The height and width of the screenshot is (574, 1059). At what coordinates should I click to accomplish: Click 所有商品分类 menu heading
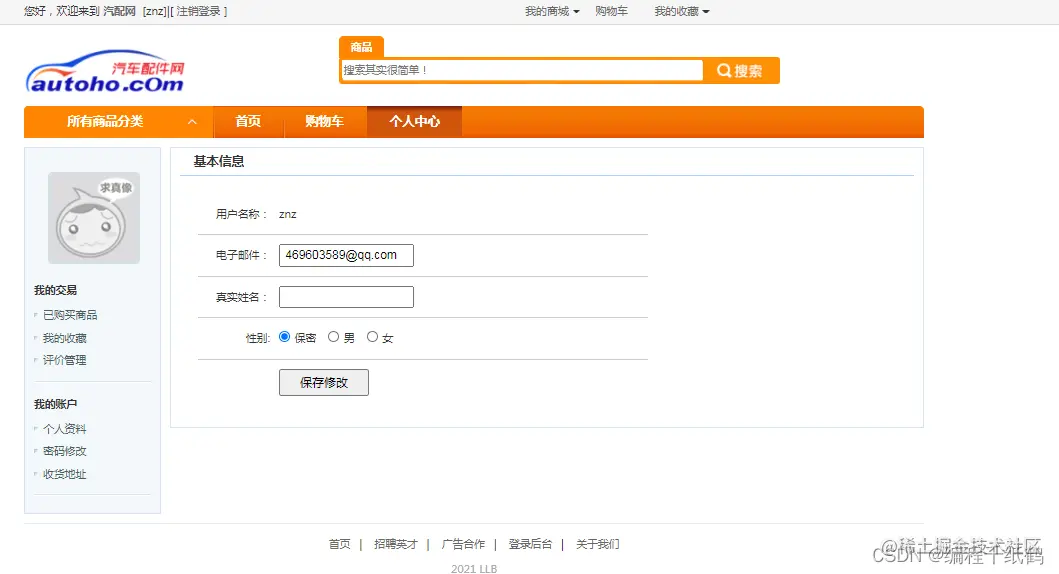(105, 122)
